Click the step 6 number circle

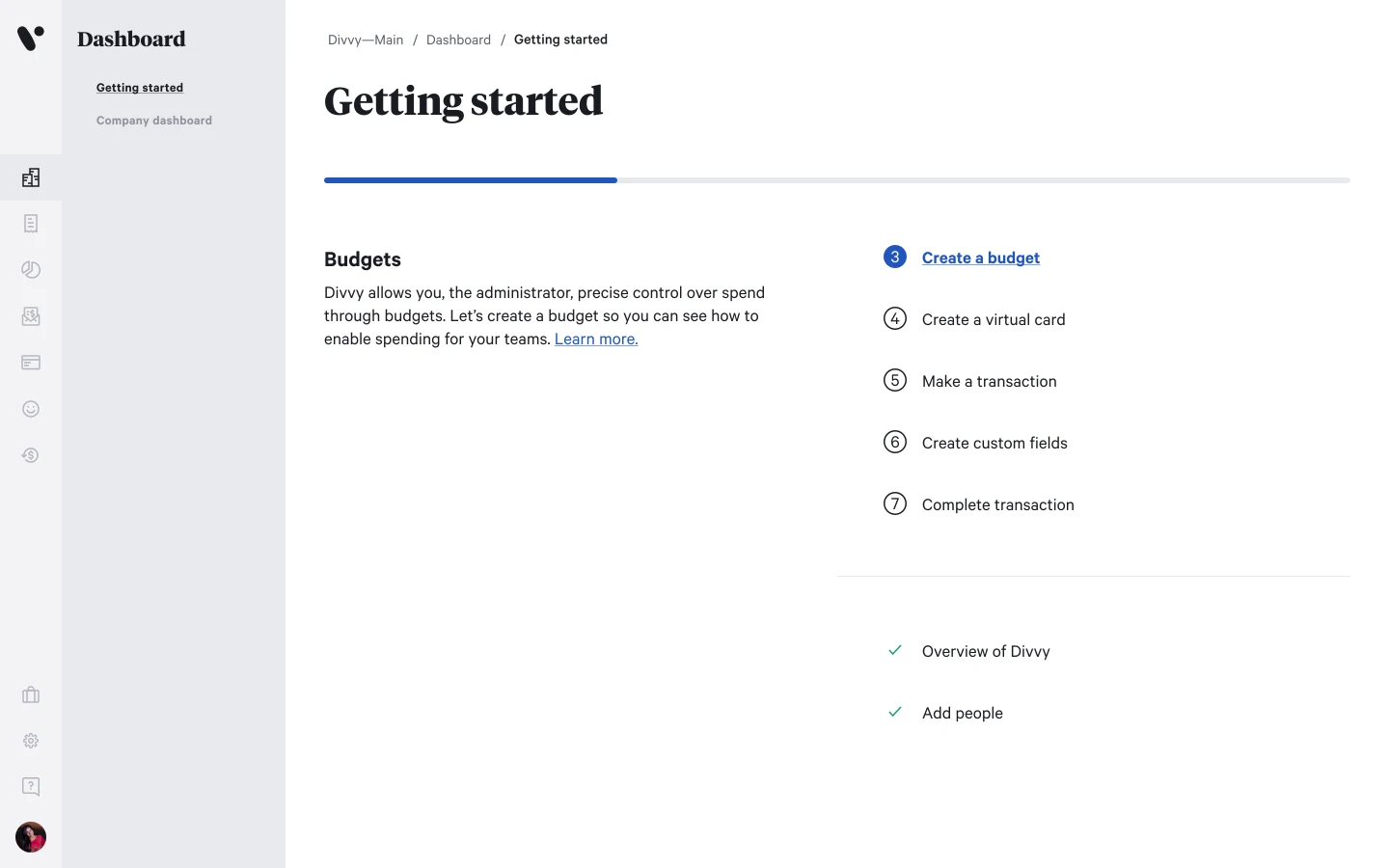pos(895,442)
